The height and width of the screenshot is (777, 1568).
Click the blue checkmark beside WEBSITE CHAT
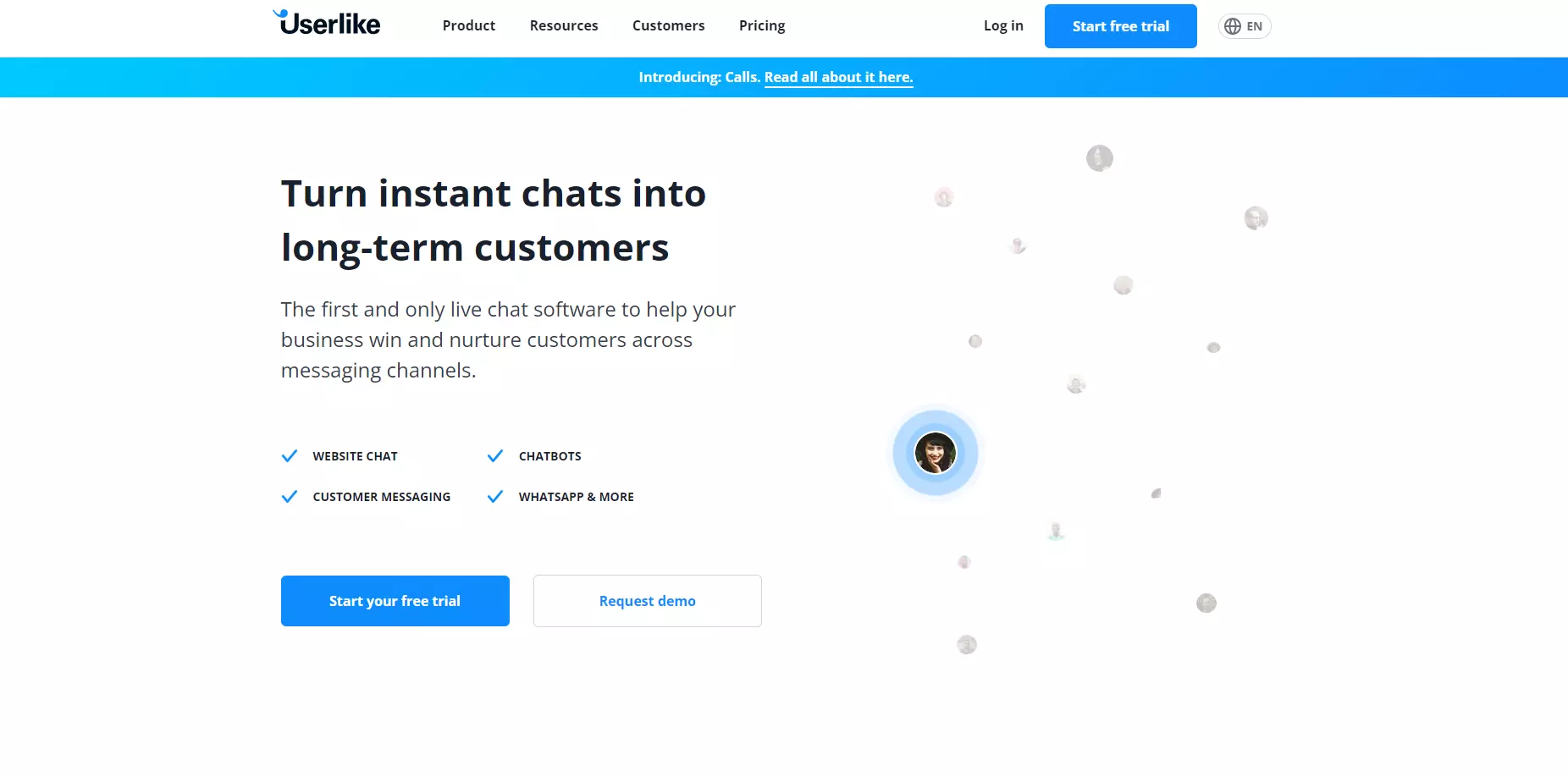290,455
